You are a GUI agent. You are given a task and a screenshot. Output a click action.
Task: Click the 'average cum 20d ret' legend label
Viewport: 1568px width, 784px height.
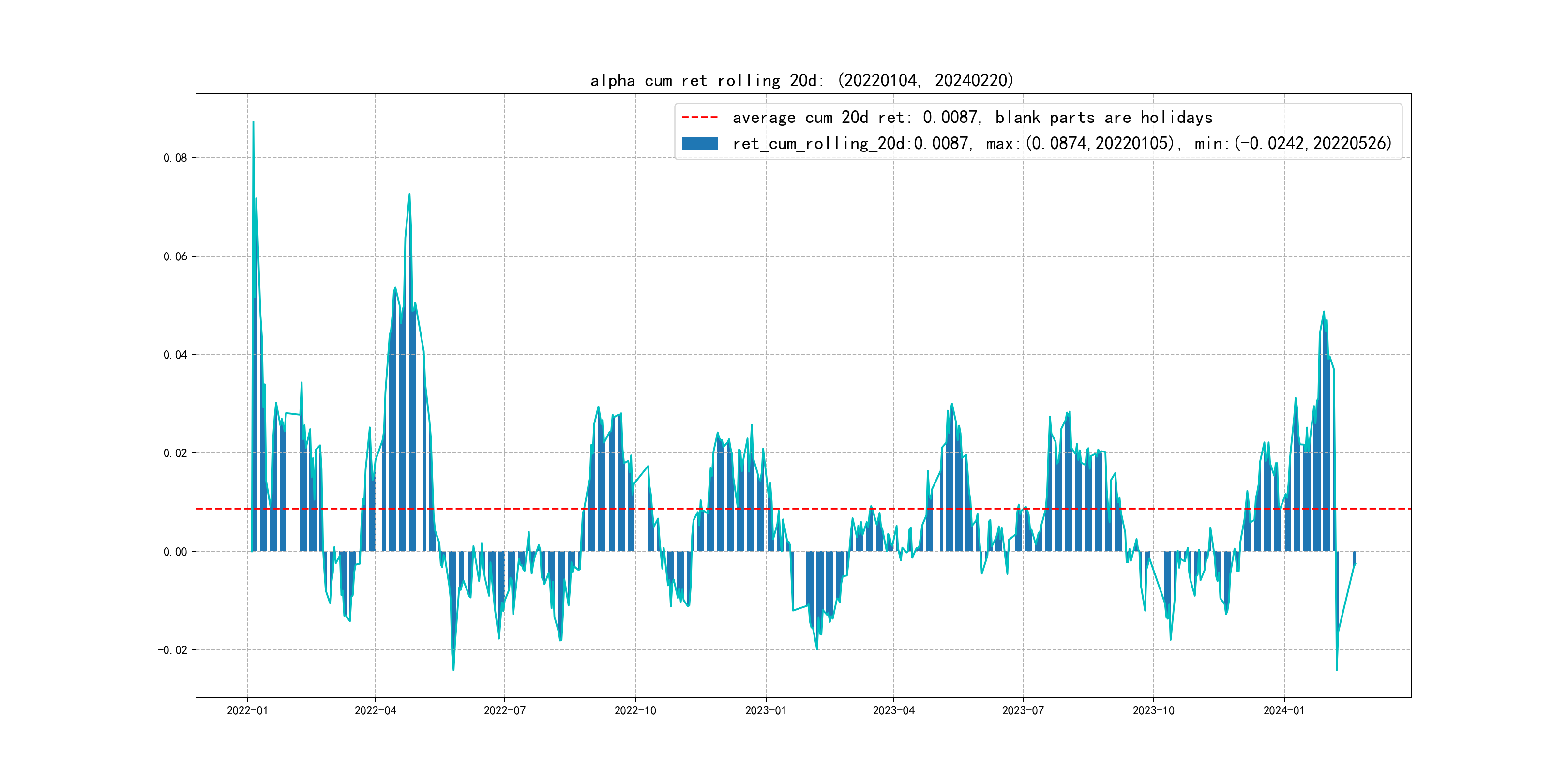[x=972, y=117]
